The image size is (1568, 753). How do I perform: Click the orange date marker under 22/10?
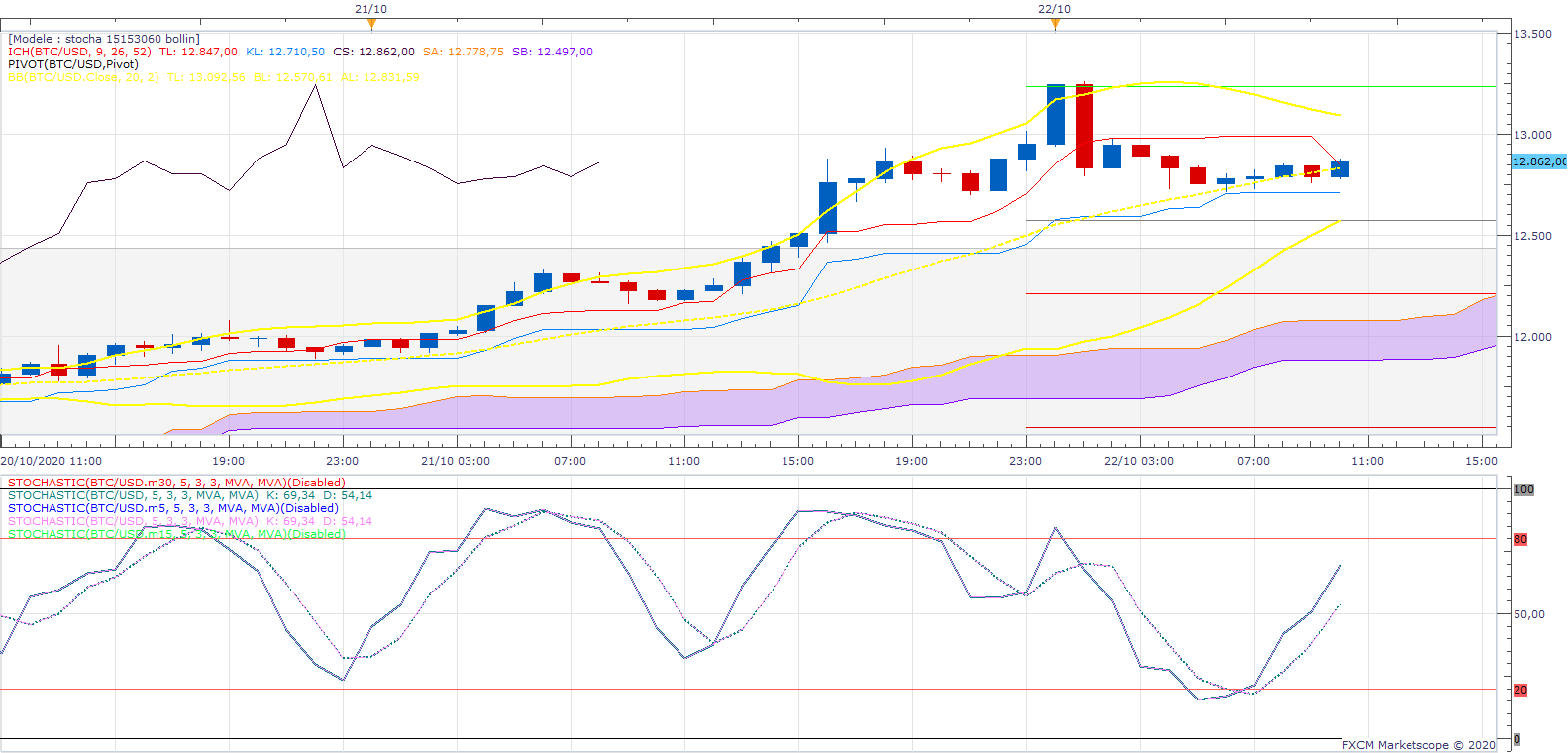[x=1054, y=24]
